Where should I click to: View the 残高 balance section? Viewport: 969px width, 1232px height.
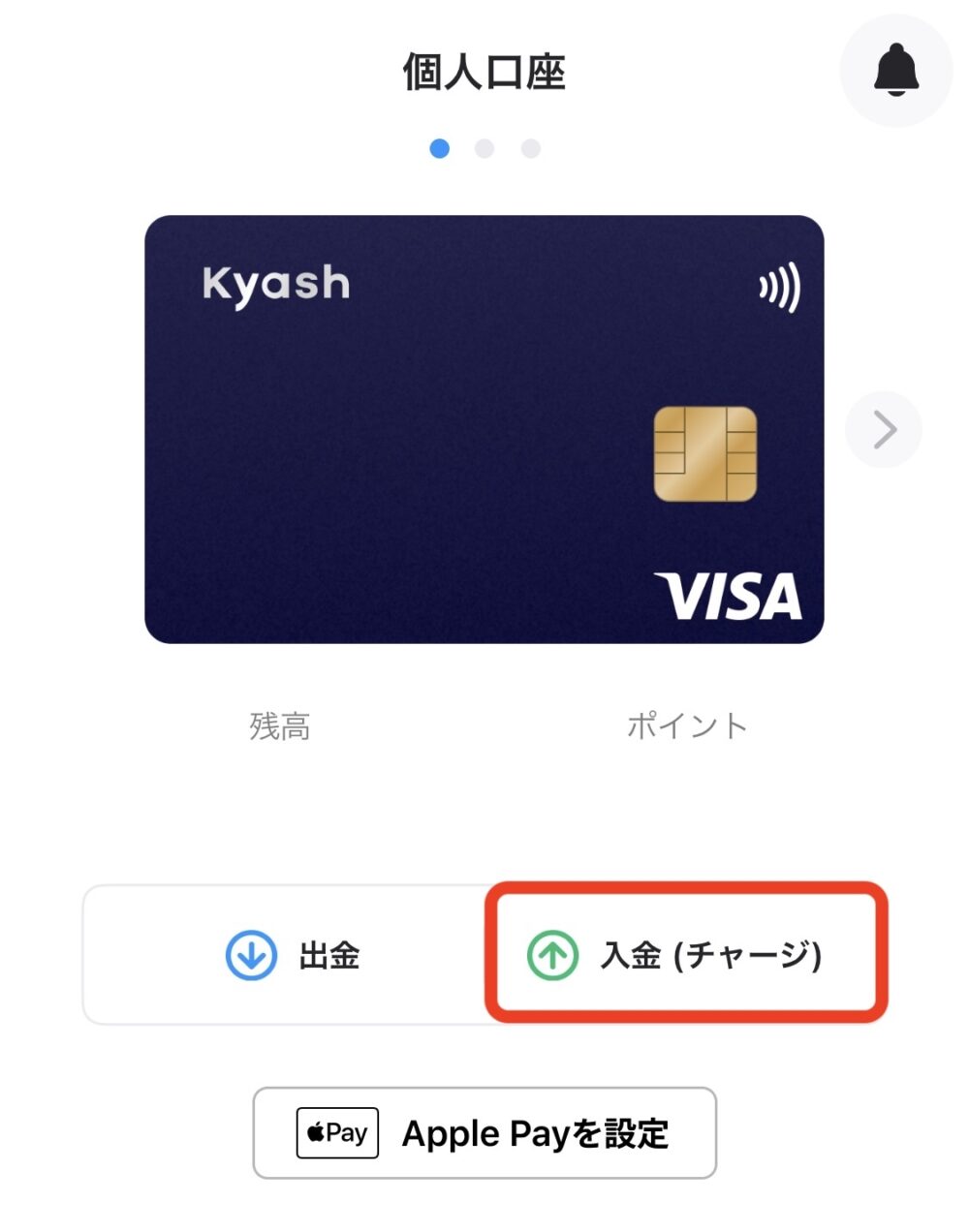(x=280, y=725)
